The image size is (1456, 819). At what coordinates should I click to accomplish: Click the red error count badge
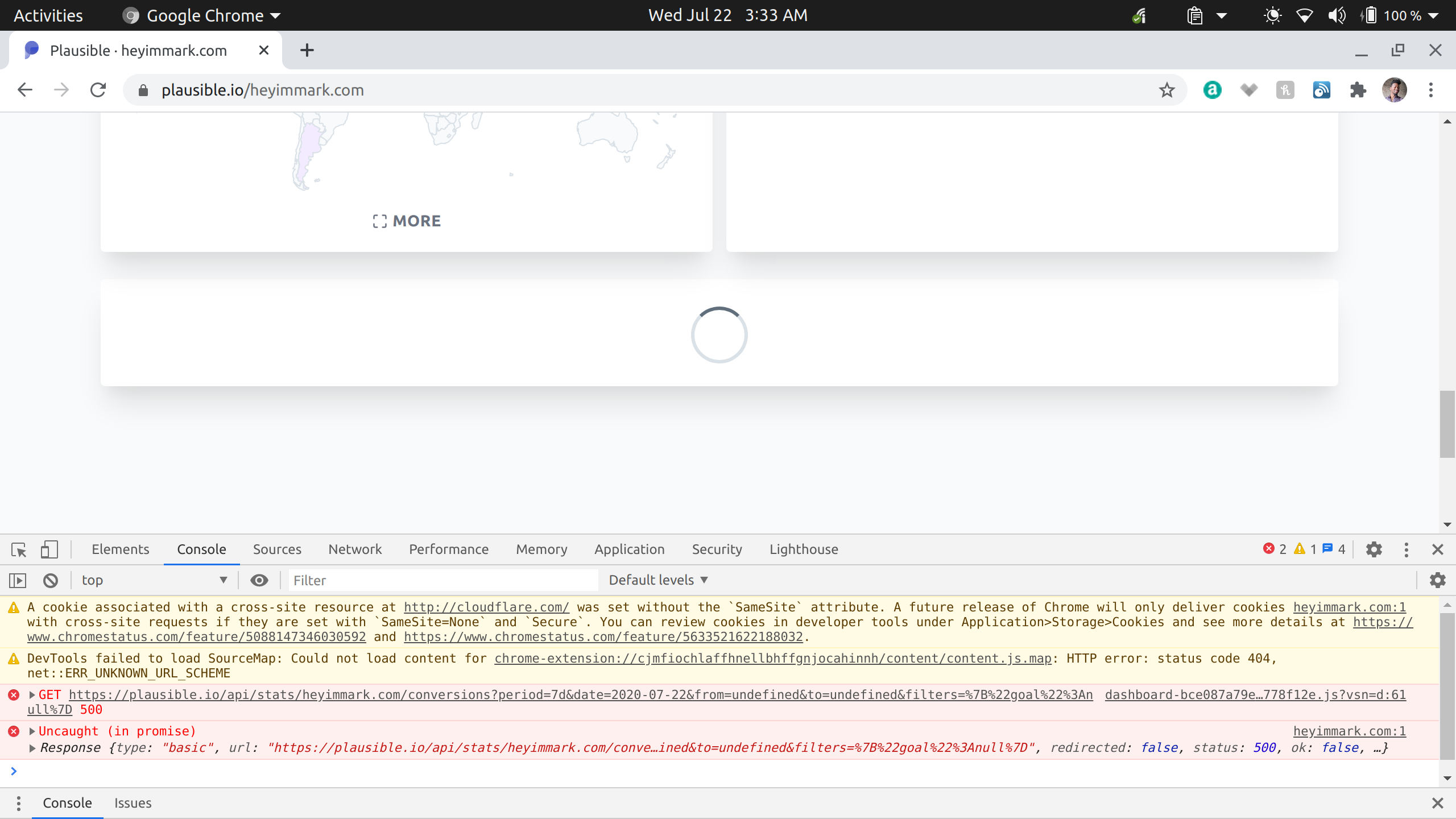tap(1275, 549)
